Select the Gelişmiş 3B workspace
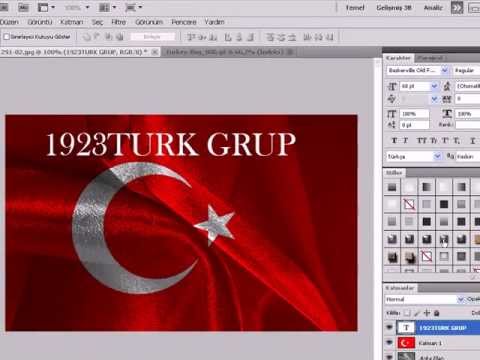Screen dimensions: 480x360 pyautogui.click(x=394, y=7)
